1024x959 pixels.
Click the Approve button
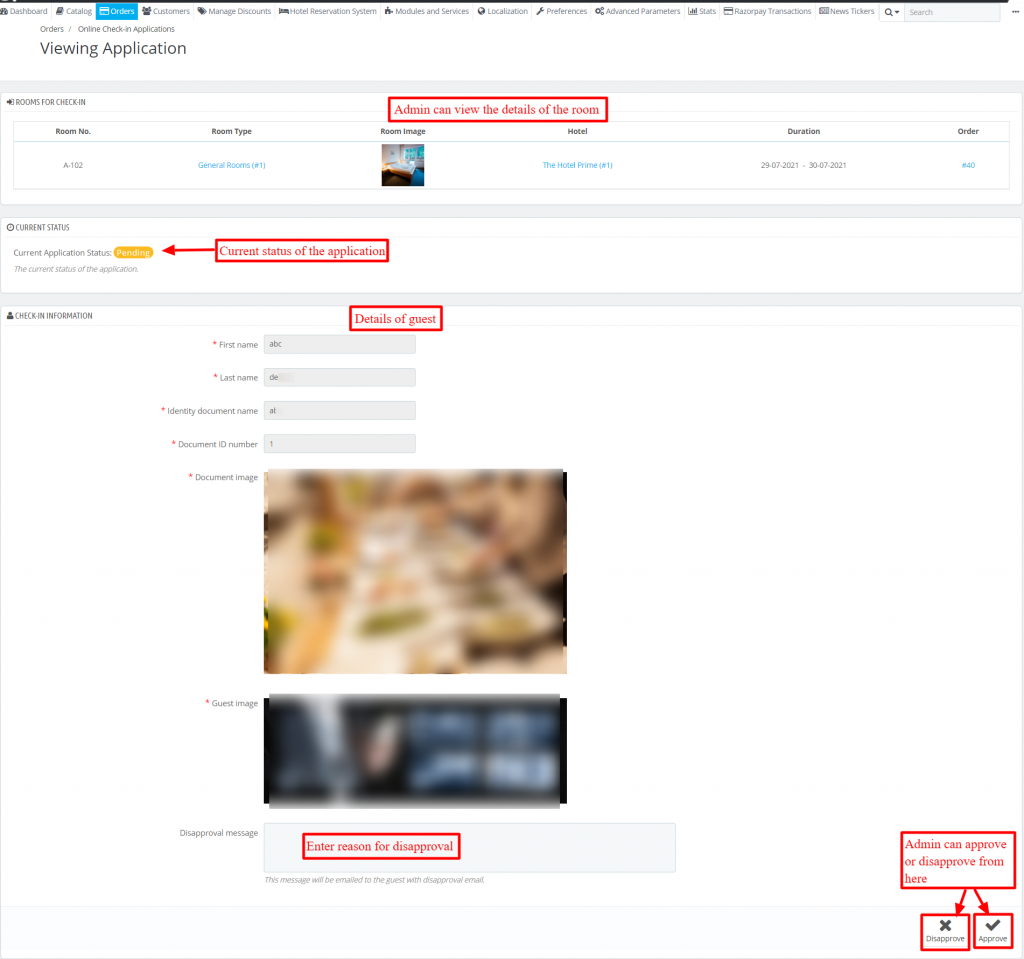(x=993, y=931)
